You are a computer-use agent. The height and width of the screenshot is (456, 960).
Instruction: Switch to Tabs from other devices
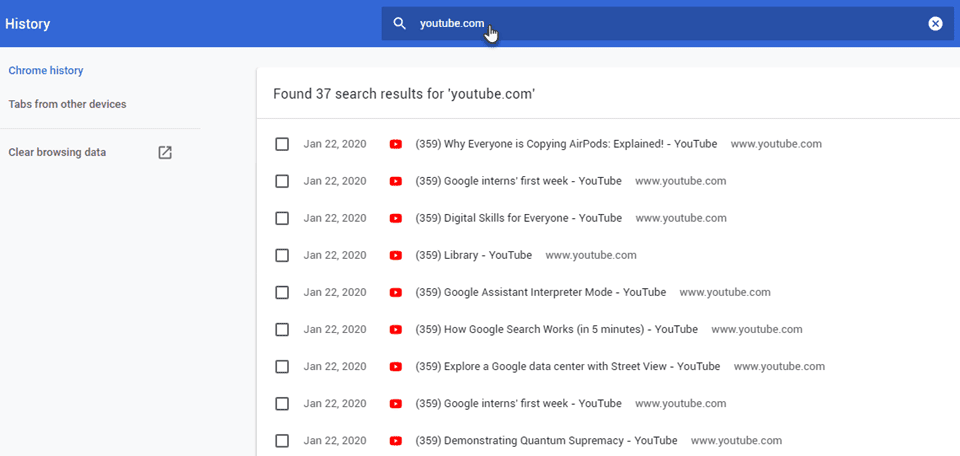point(67,104)
